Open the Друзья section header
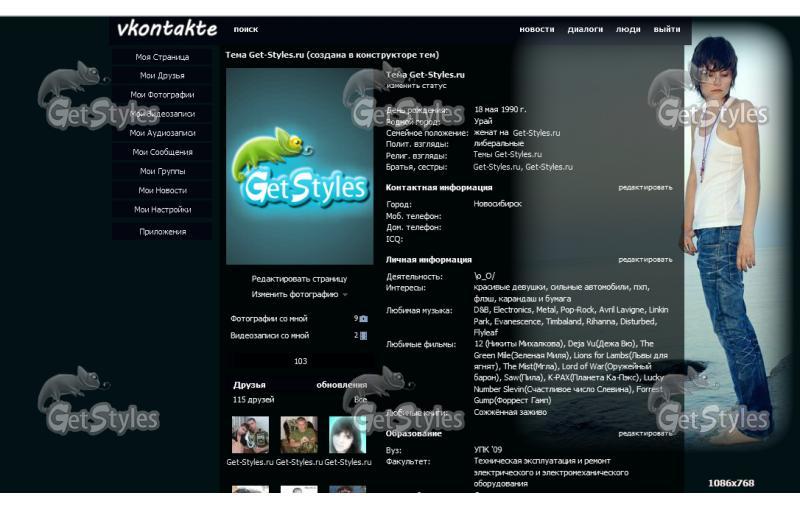The image size is (800, 509). [249, 385]
